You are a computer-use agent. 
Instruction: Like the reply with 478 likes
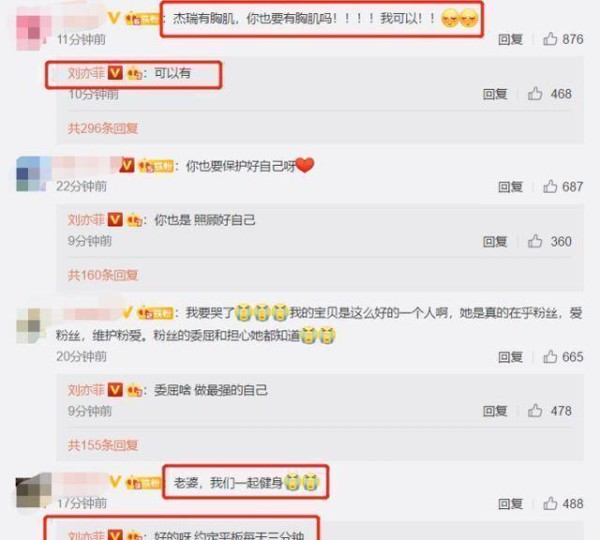pos(535,411)
